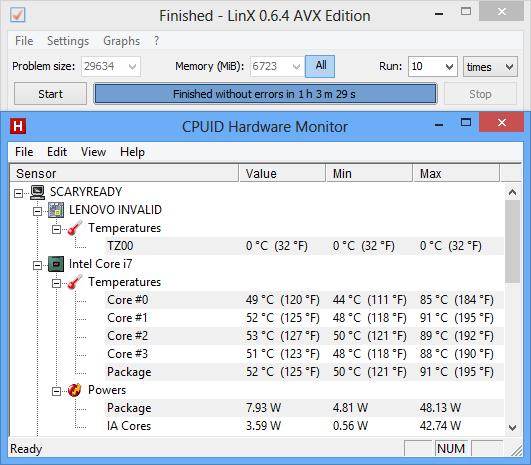The height and width of the screenshot is (465, 531).
Task: Click thermometer icon under Intel Core i7
Action: [x=75, y=282]
